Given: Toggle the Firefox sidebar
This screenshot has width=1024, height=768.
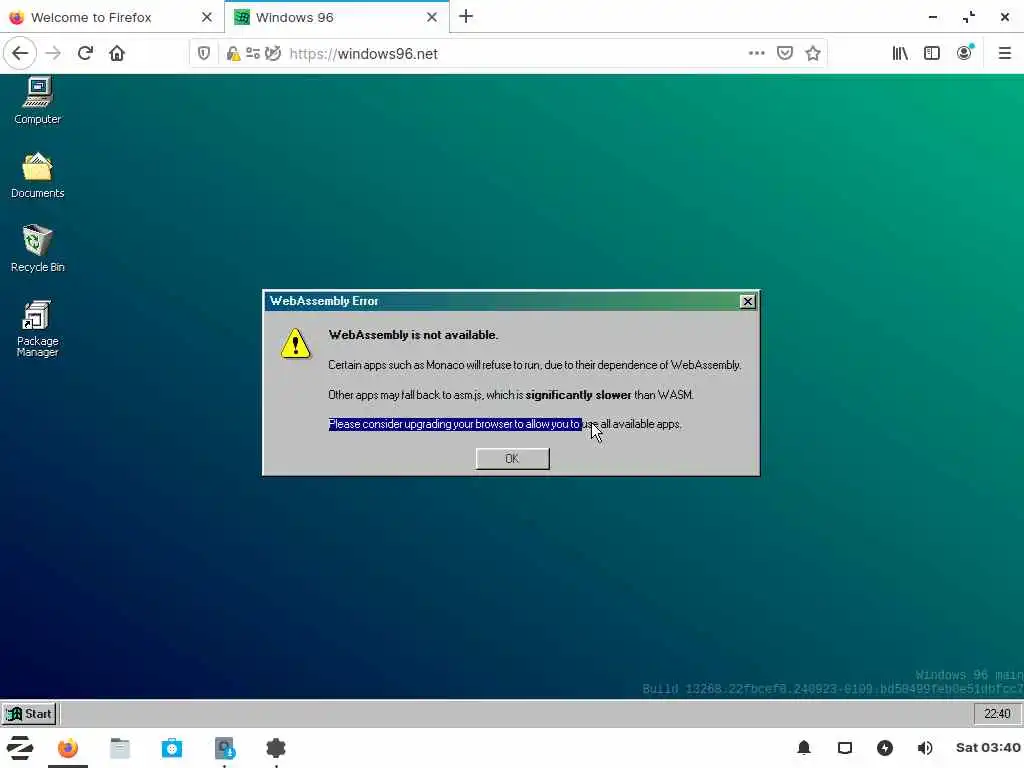Looking at the screenshot, I should pos(932,54).
